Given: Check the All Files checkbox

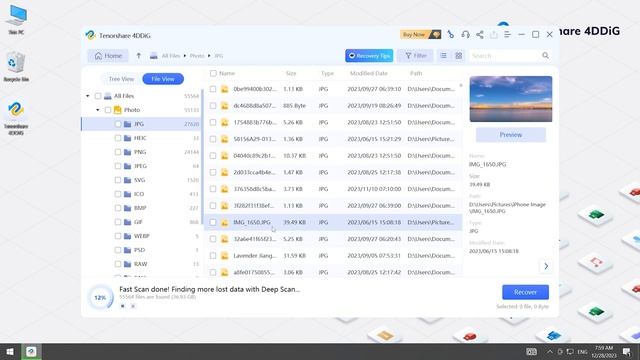Looking at the screenshot, I should coord(98,96).
